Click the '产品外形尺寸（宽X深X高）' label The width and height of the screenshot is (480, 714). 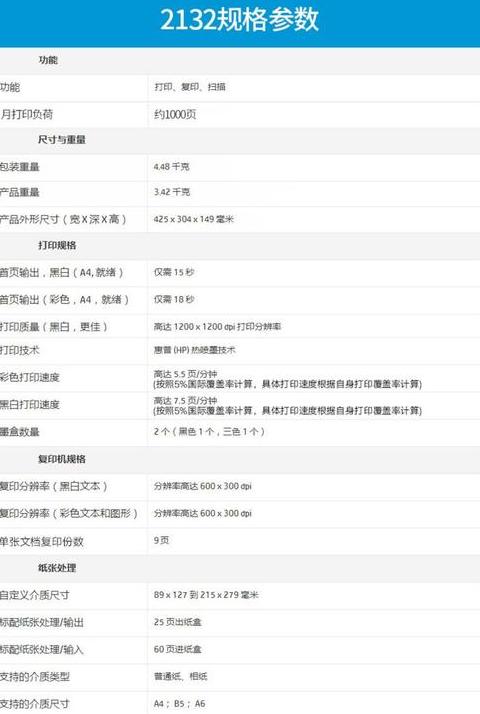pyautogui.click(x=63, y=219)
